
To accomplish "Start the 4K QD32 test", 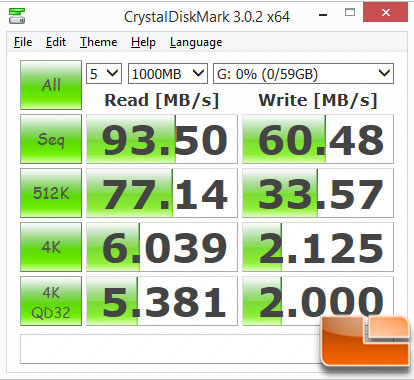I will point(51,301).
